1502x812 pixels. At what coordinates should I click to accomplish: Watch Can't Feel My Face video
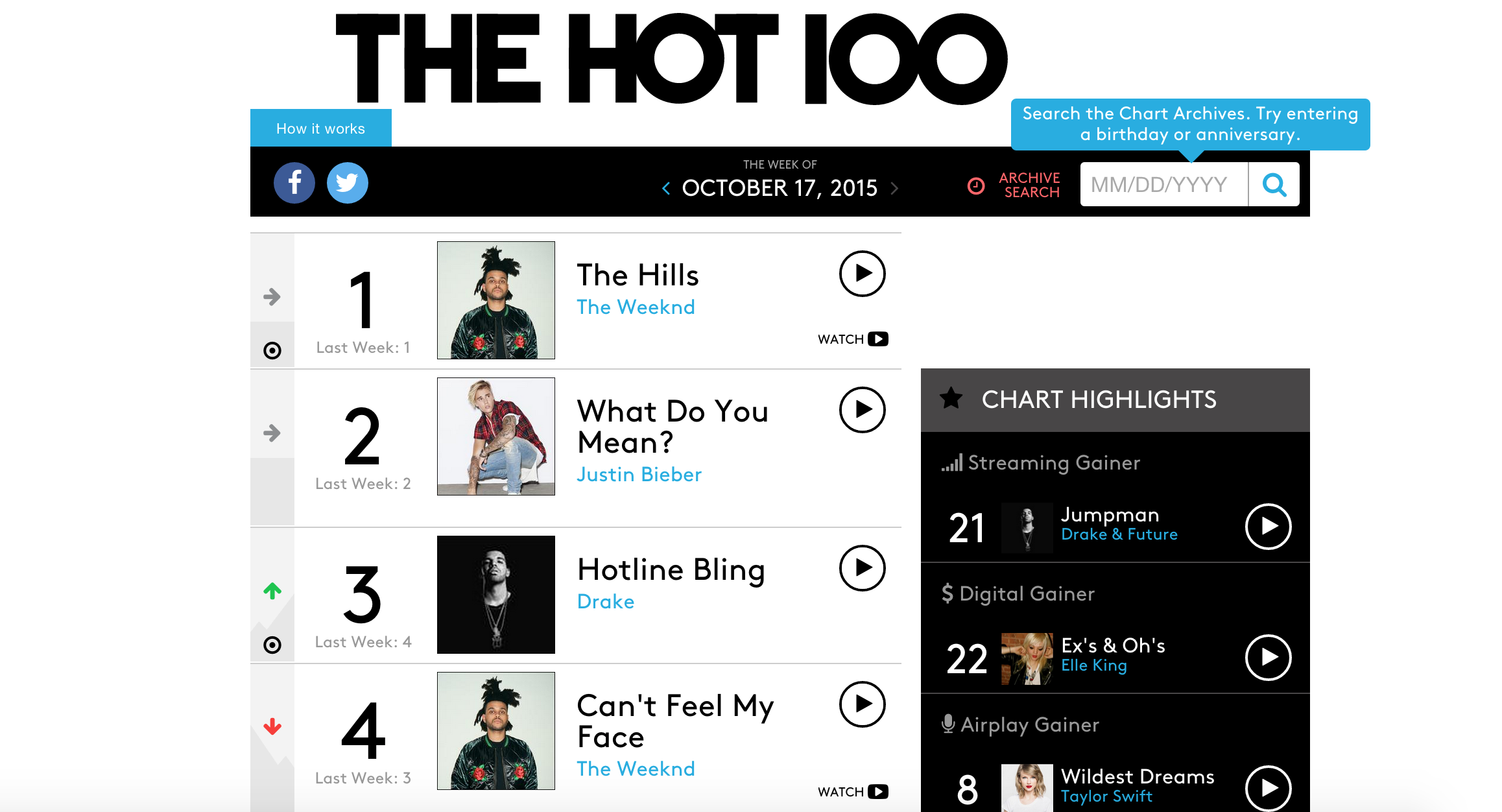pos(853,792)
